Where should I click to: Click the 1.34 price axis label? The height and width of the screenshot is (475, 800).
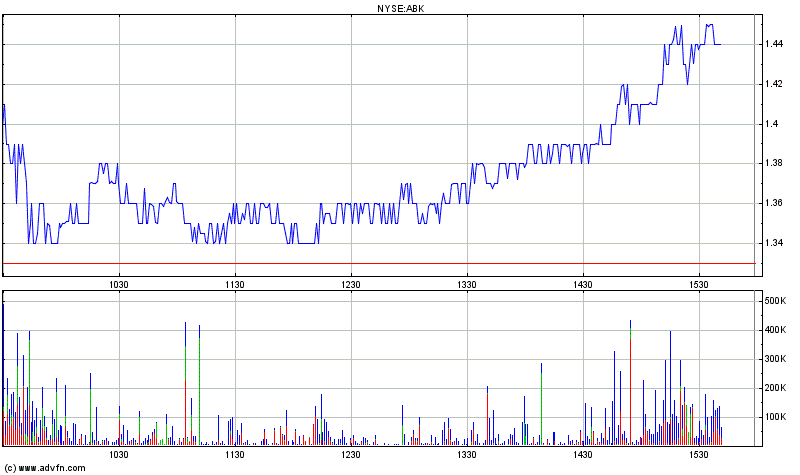click(773, 243)
